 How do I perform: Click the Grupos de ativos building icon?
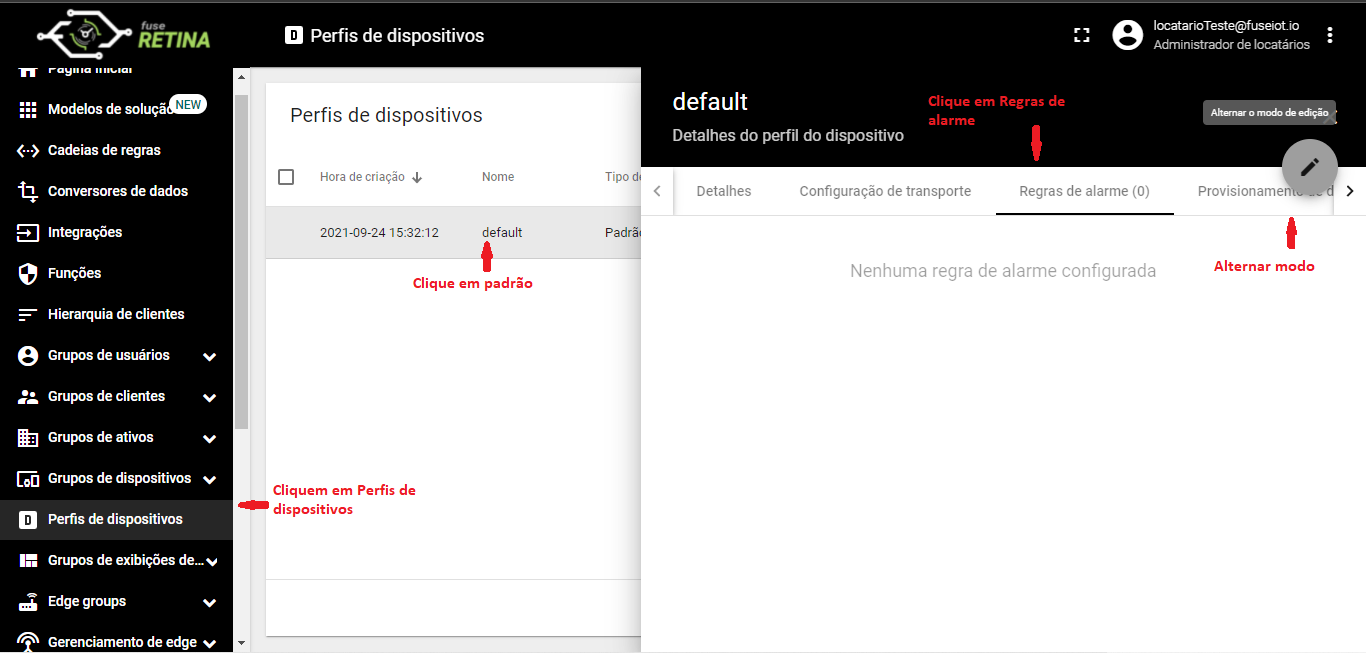tap(28, 437)
